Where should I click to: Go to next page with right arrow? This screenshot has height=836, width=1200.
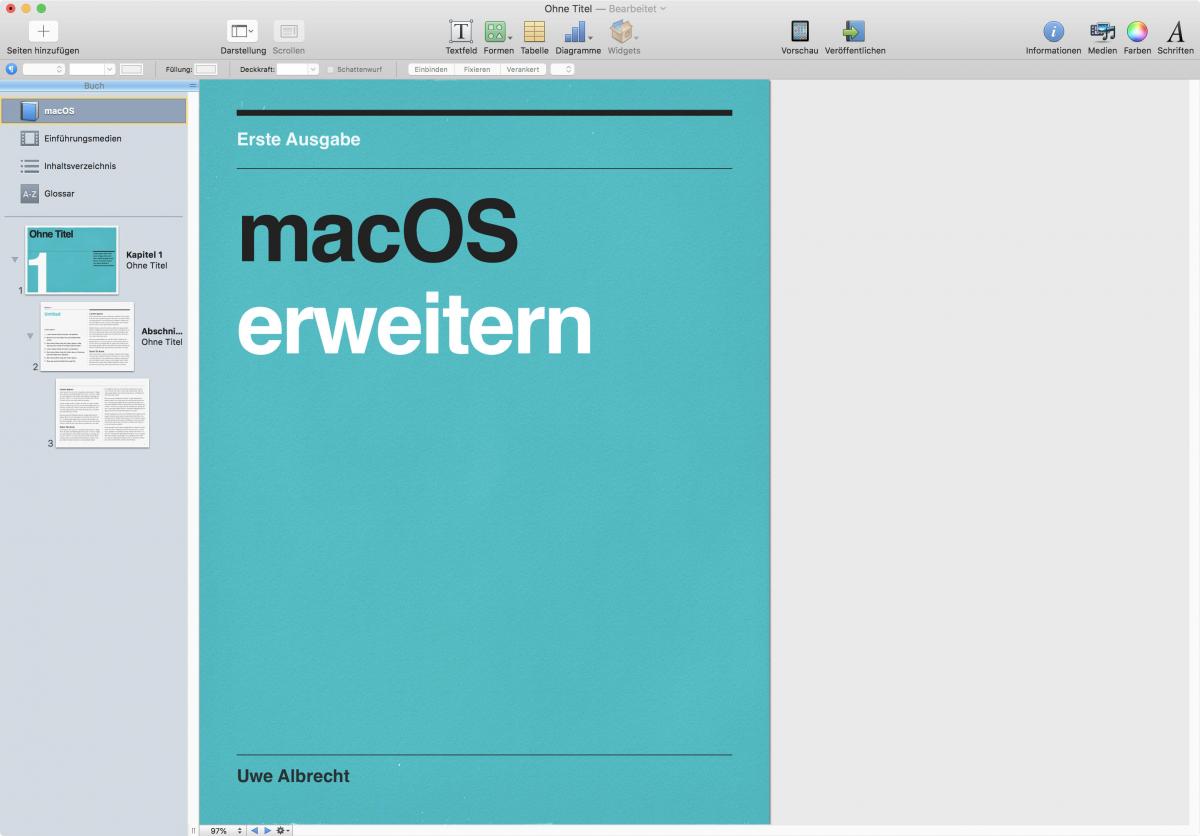(x=267, y=830)
